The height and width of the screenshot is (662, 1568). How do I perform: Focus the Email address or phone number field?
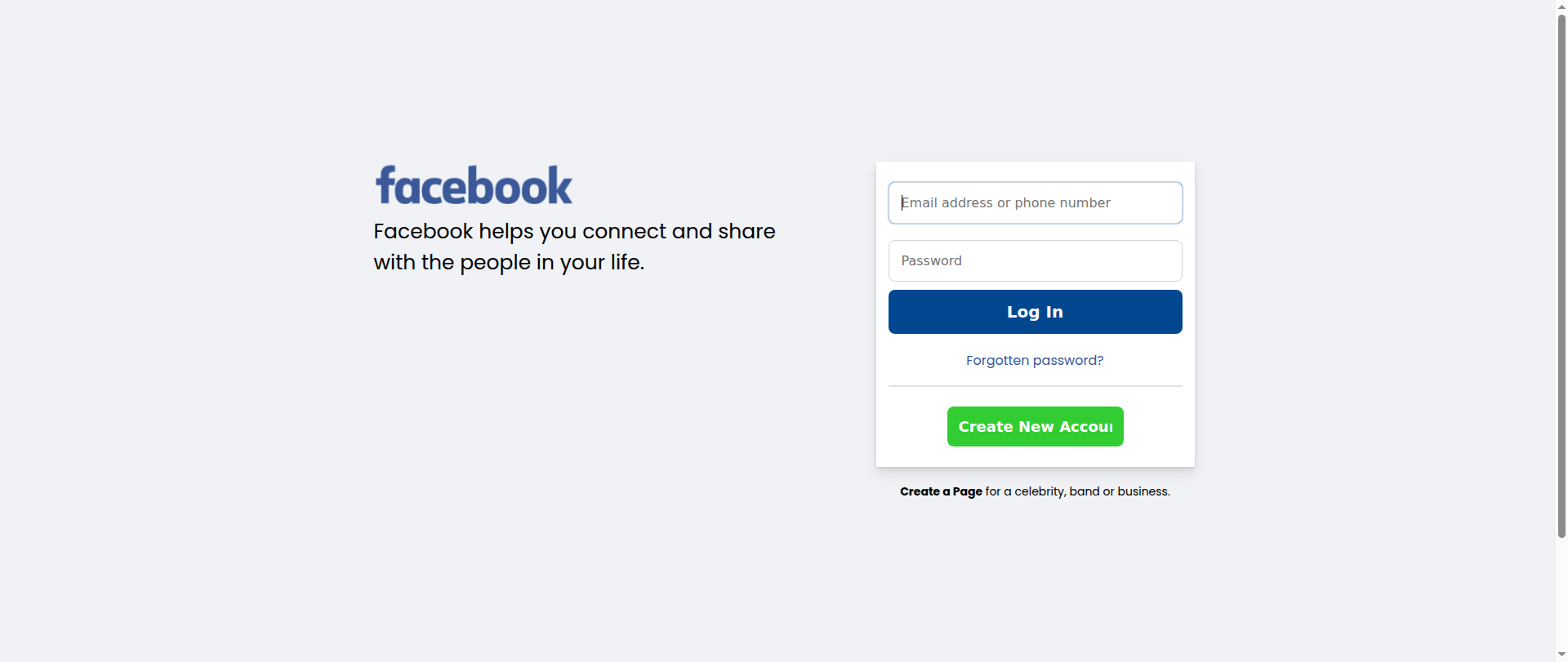[1035, 202]
